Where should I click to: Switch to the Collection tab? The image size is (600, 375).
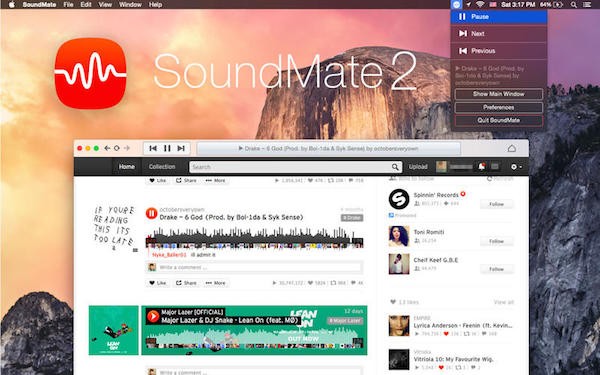[162, 167]
